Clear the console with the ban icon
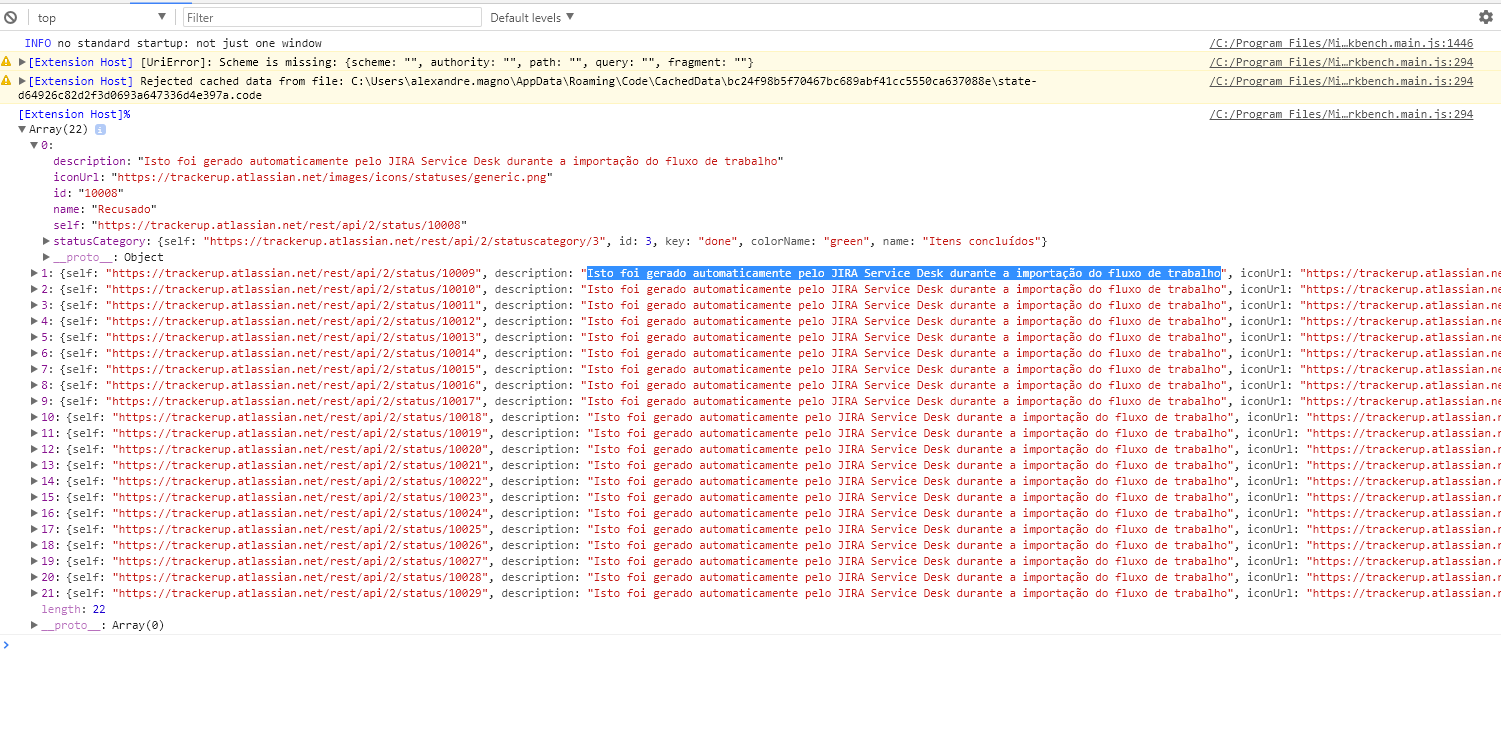 [x=11, y=17]
